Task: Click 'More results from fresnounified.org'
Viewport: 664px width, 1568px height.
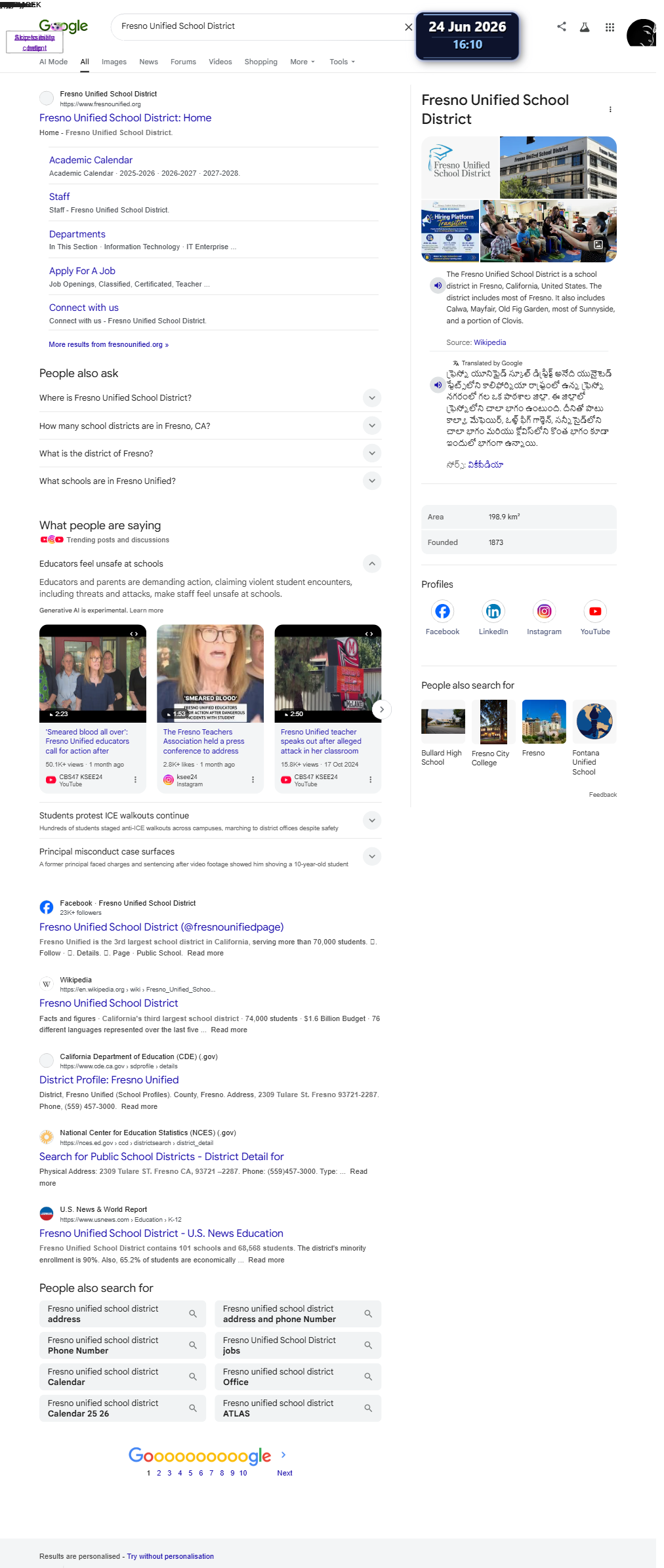Action: click(x=108, y=344)
